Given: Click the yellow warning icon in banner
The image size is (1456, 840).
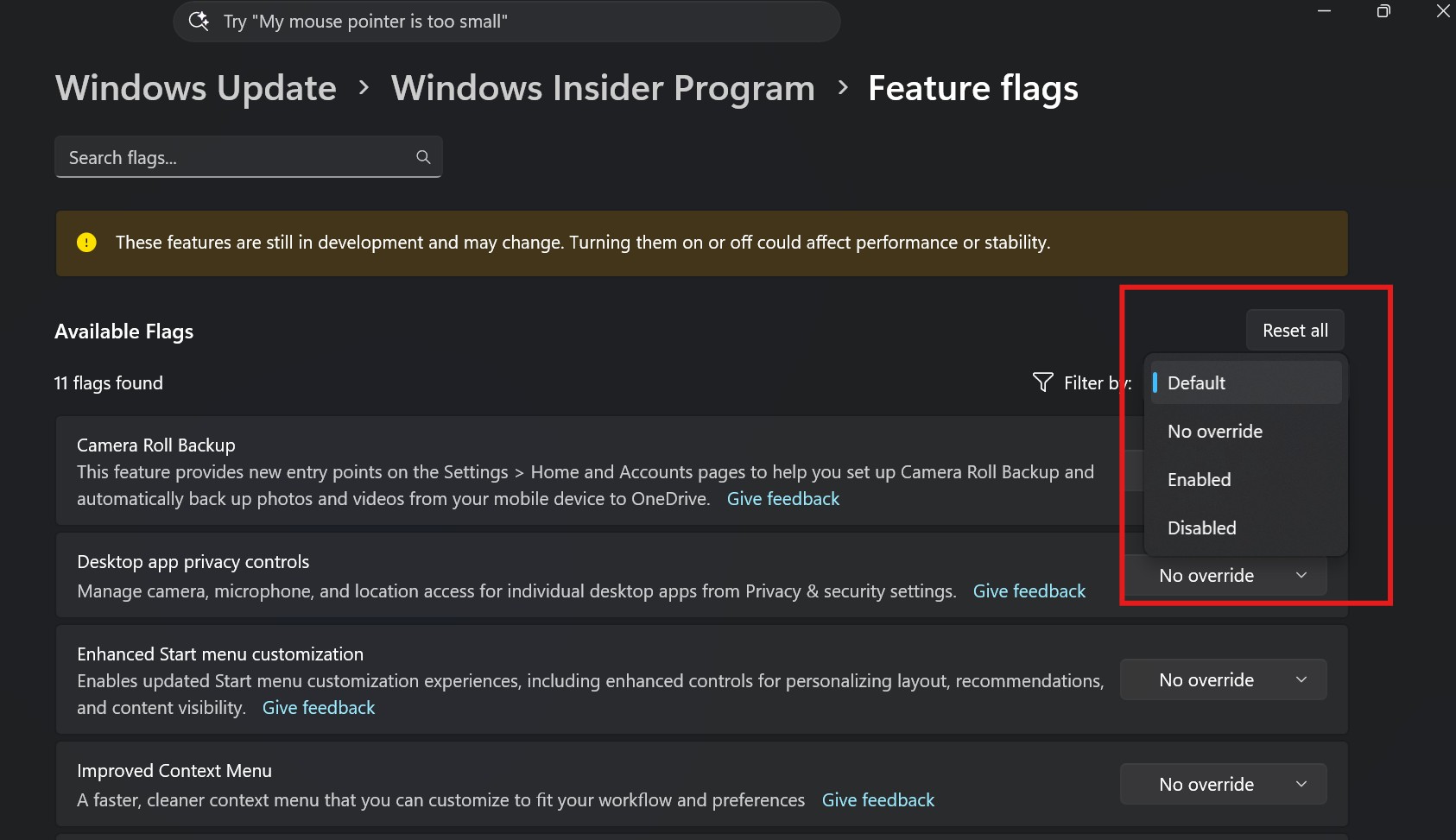Looking at the screenshot, I should click(86, 243).
